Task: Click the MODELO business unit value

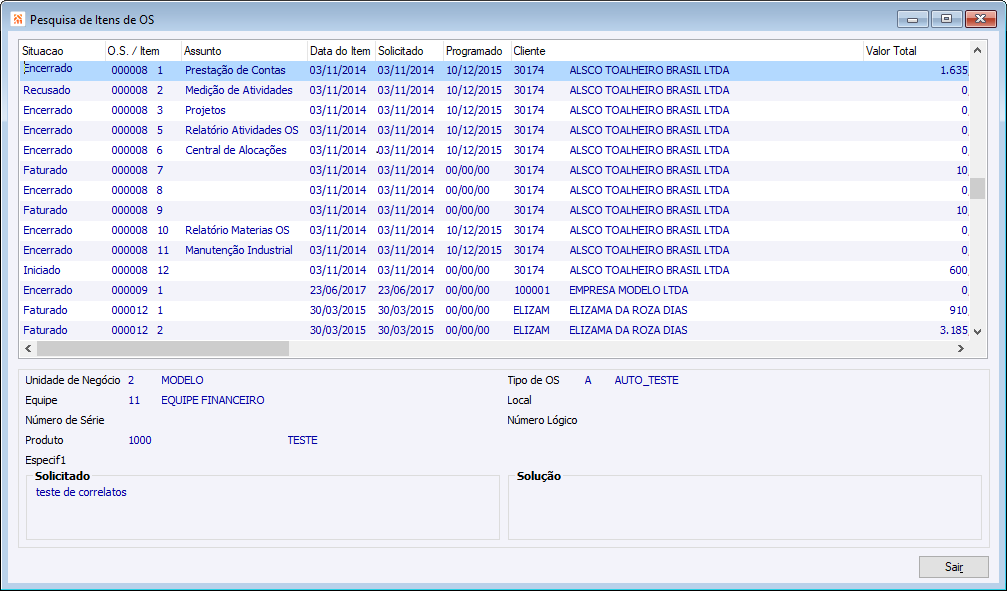Action: click(x=182, y=381)
